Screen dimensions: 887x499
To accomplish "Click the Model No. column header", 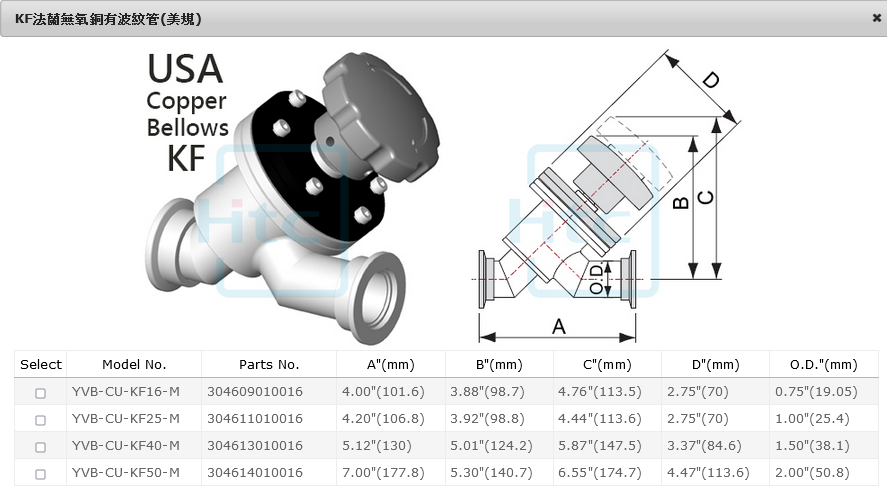I will click(x=134, y=365).
